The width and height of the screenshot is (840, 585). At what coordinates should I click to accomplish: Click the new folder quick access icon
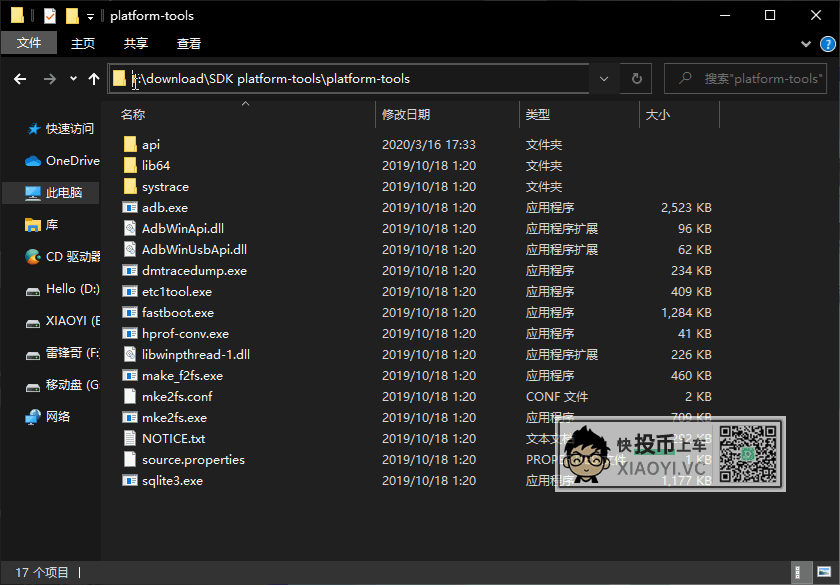[x=72, y=16]
